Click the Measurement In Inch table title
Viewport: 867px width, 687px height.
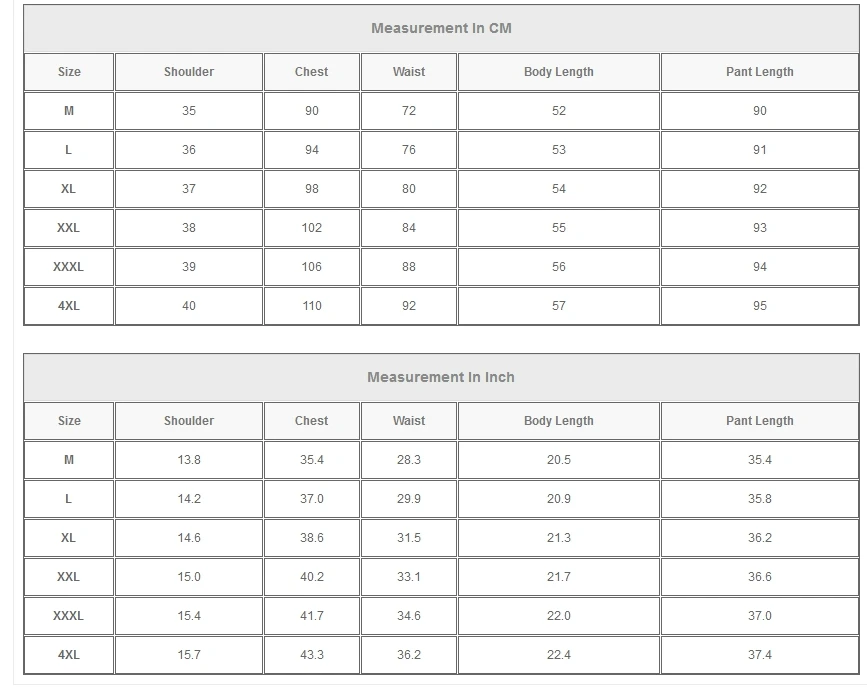441,377
